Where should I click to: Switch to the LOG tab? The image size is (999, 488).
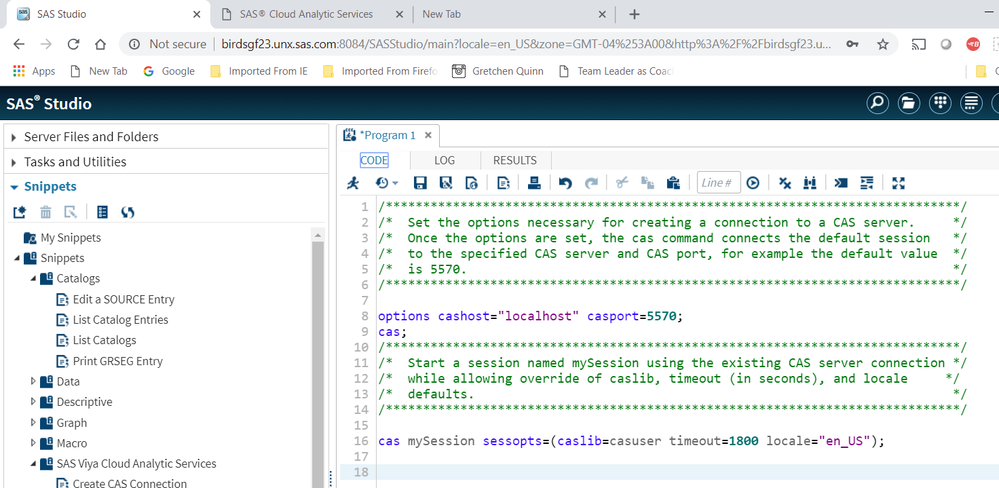tap(444, 160)
